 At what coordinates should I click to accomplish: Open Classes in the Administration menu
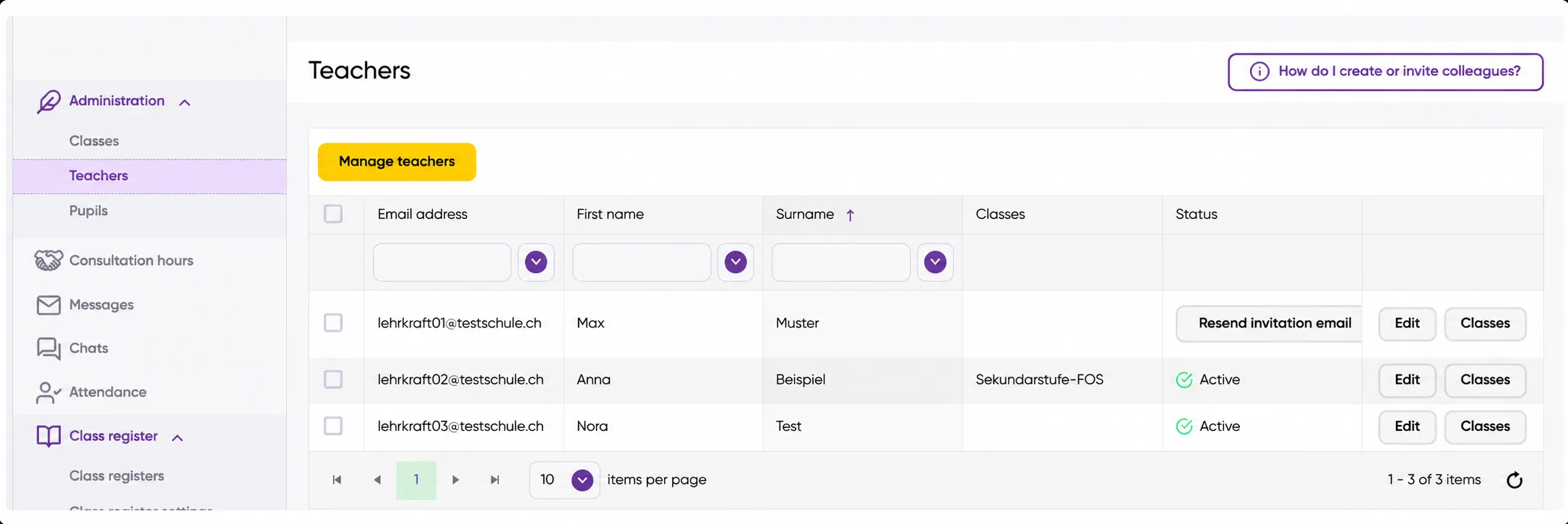point(94,141)
